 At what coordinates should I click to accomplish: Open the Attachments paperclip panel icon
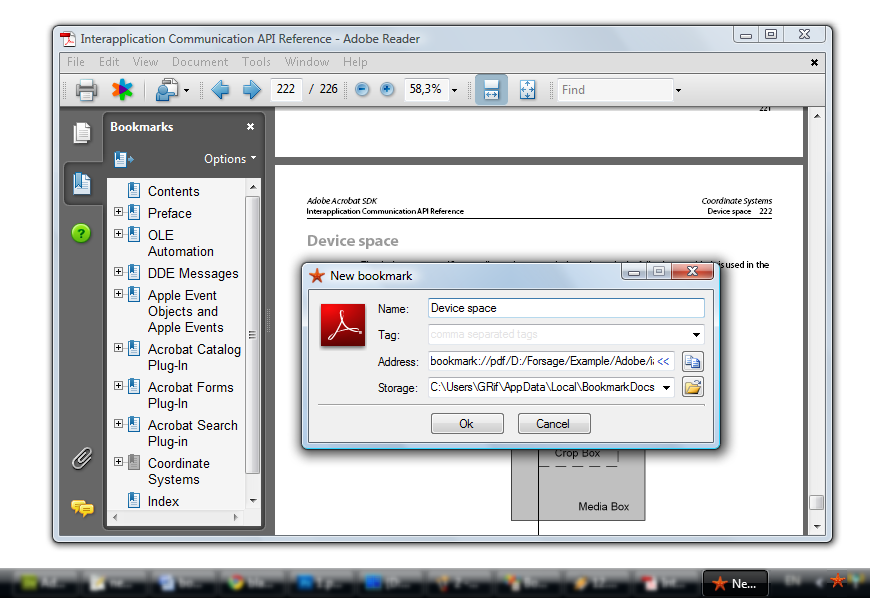pyautogui.click(x=82, y=458)
